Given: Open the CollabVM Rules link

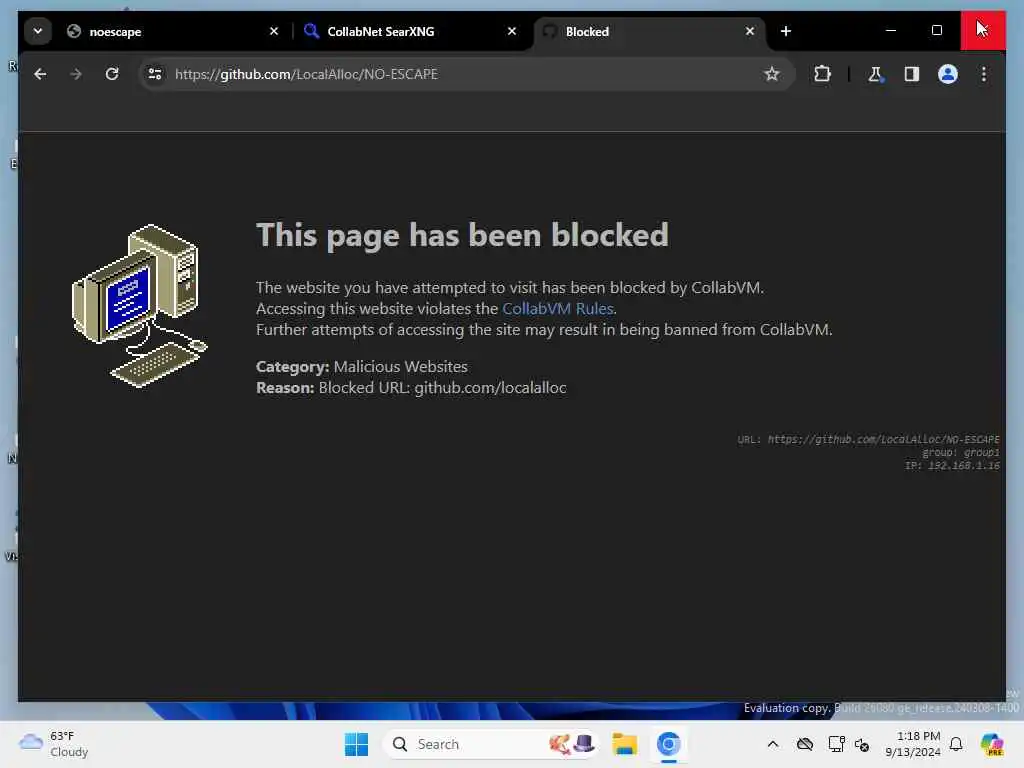Looking at the screenshot, I should [558, 308].
